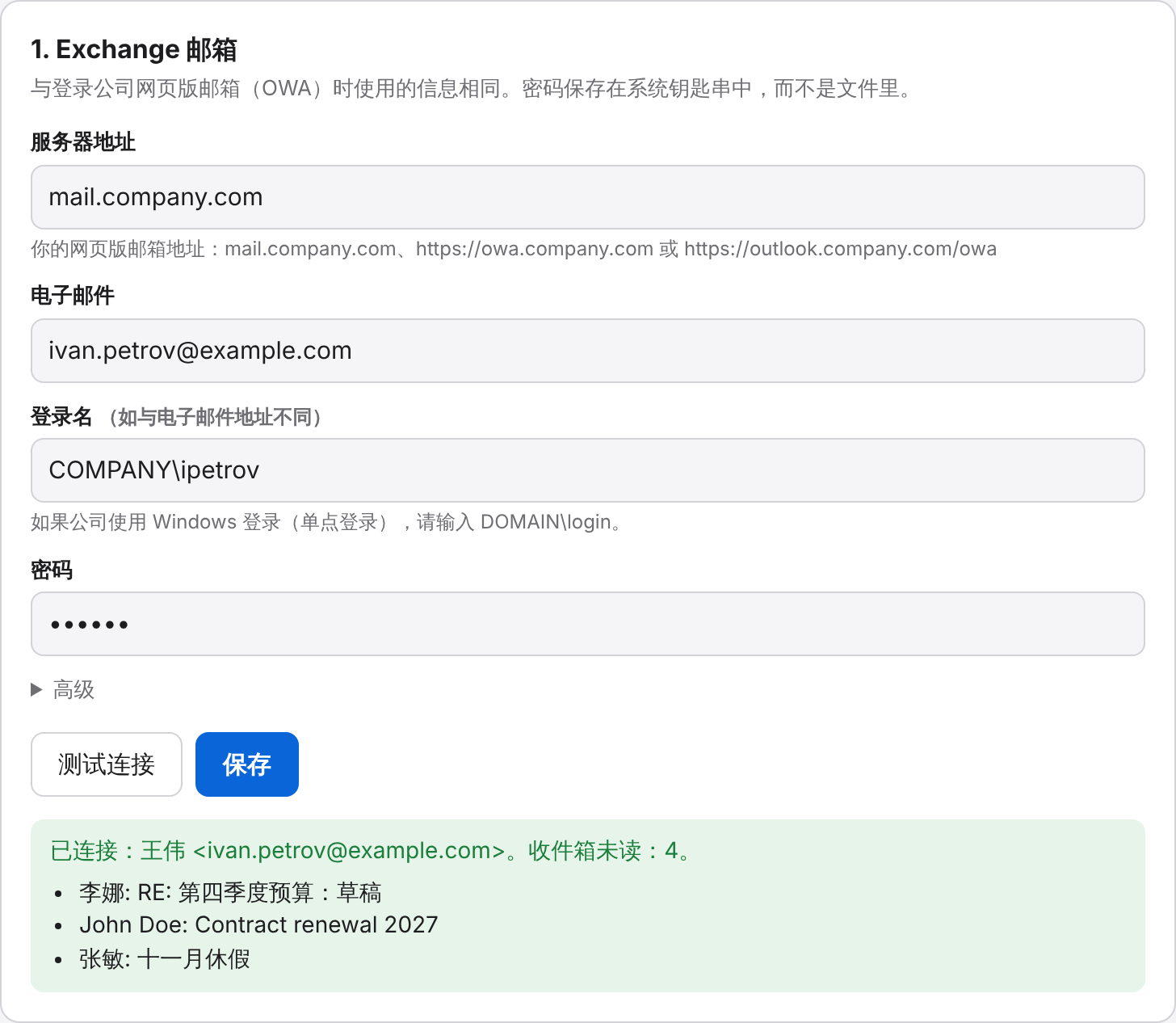Select the 登录名 field containing COMPANY\ipetrov

[x=588, y=470]
